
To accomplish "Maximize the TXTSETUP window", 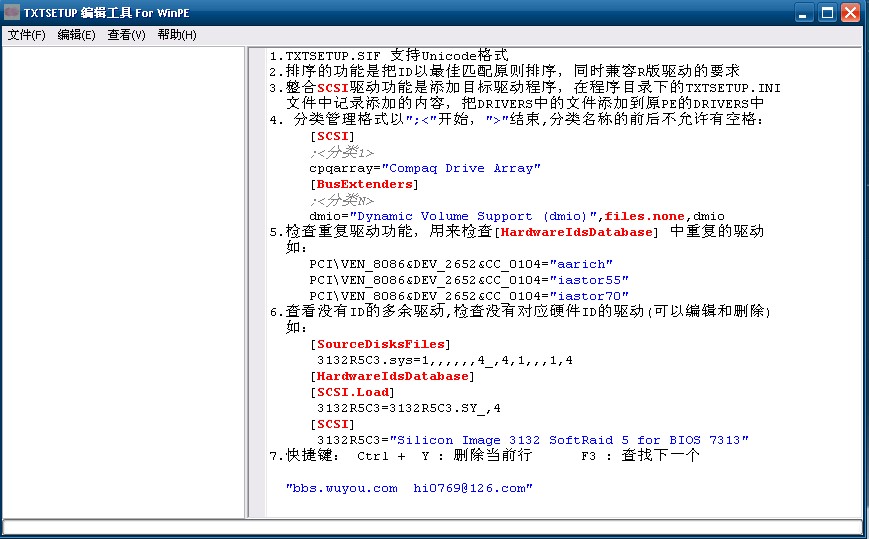I will pos(827,13).
